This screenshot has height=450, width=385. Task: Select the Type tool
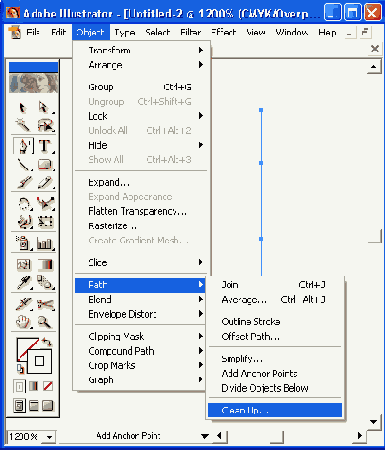[45, 146]
